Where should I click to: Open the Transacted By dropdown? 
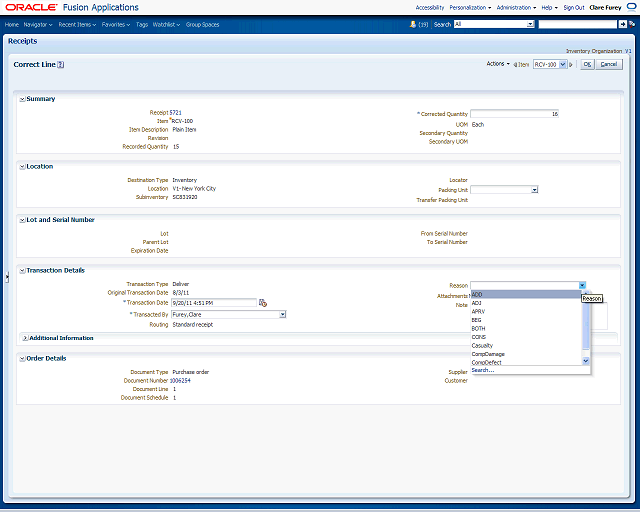(282, 314)
